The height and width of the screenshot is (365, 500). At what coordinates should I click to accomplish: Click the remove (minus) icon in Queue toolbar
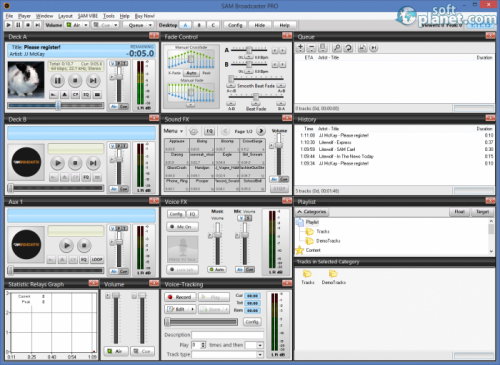click(311, 48)
